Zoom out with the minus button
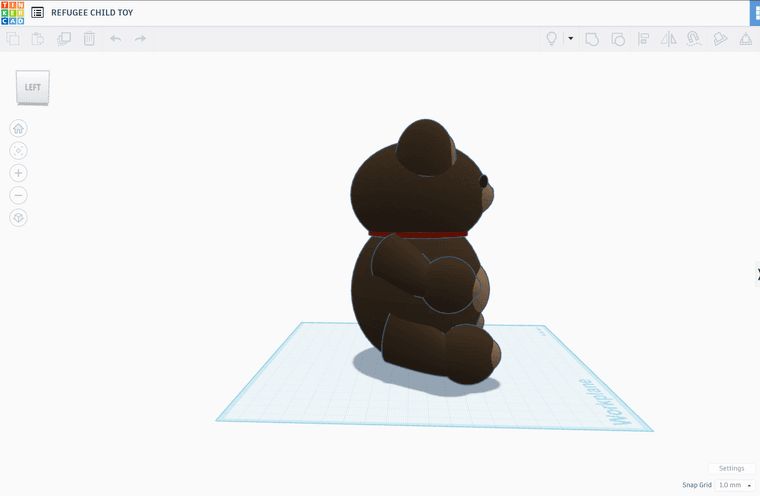The image size is (760, 496). point(18,195)
